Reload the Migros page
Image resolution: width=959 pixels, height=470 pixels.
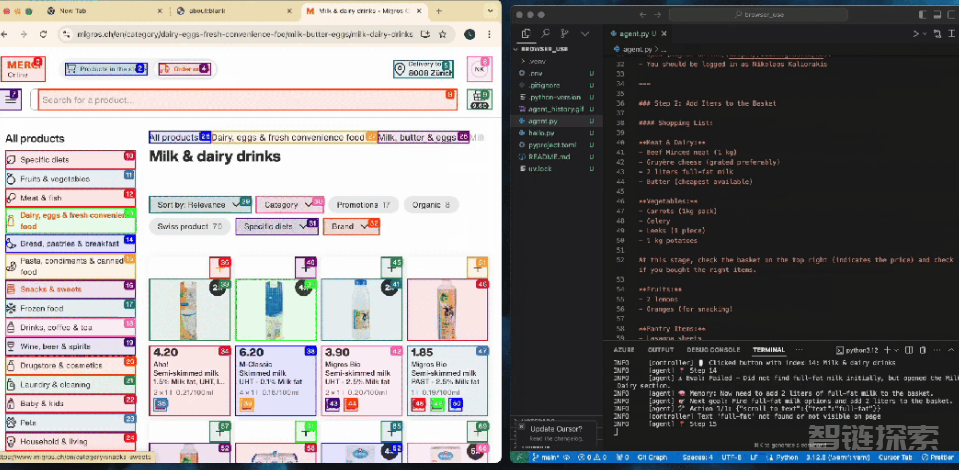pyautogui.click(x=43, y=34)
